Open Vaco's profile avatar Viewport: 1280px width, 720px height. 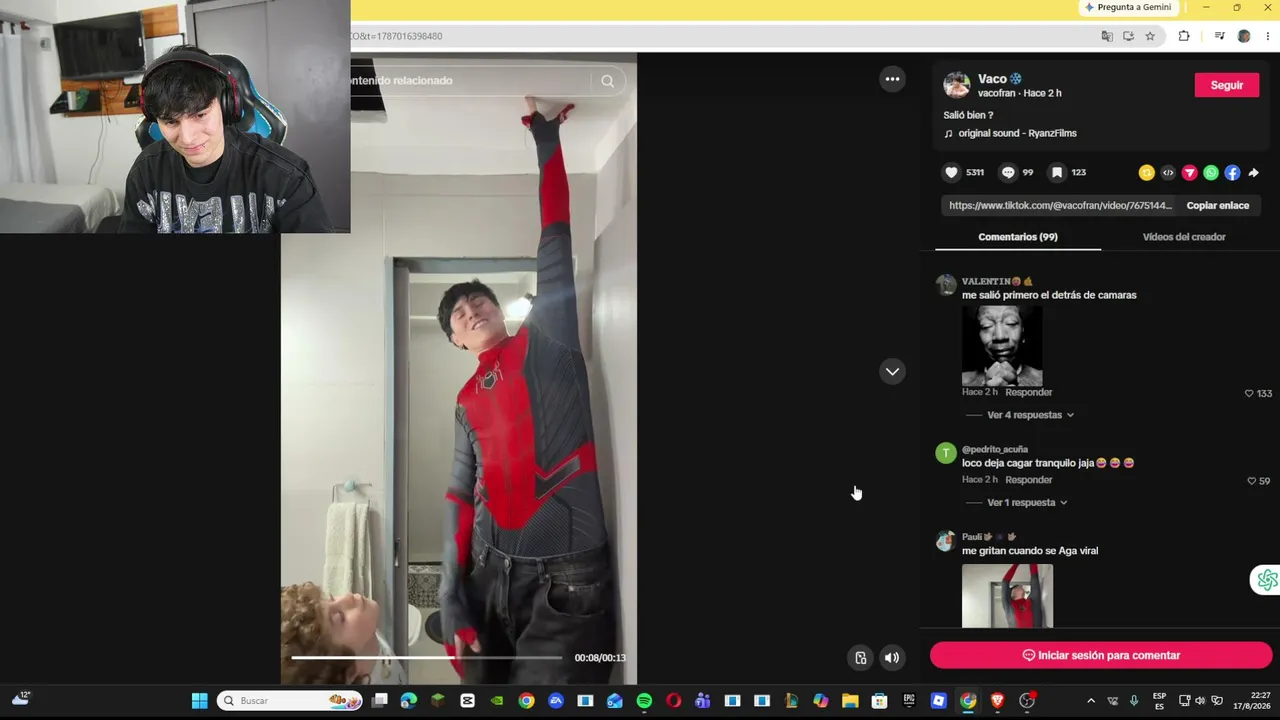(957, 85)
